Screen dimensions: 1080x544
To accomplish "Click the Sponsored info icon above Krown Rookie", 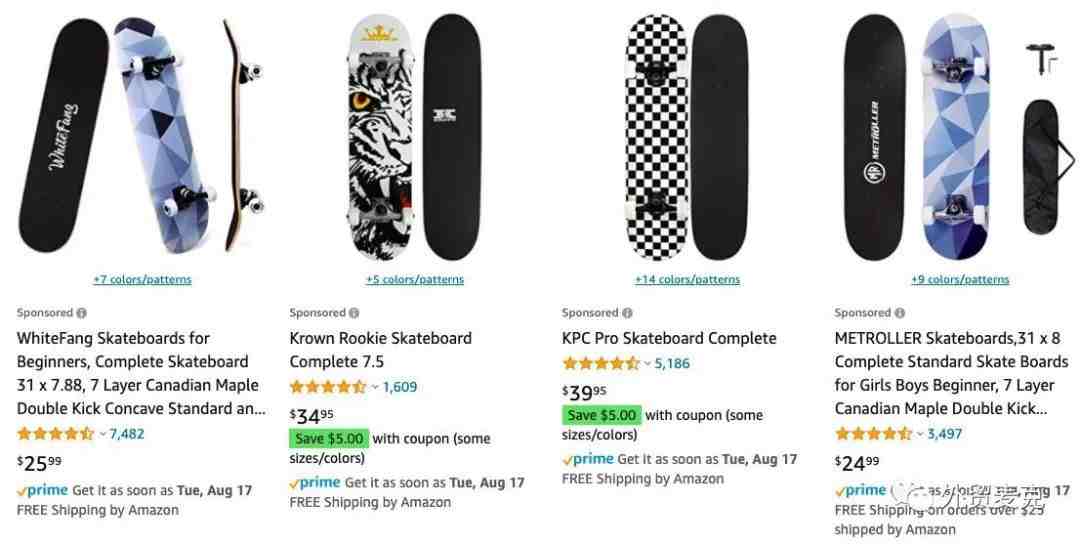I will pos(354,313).
